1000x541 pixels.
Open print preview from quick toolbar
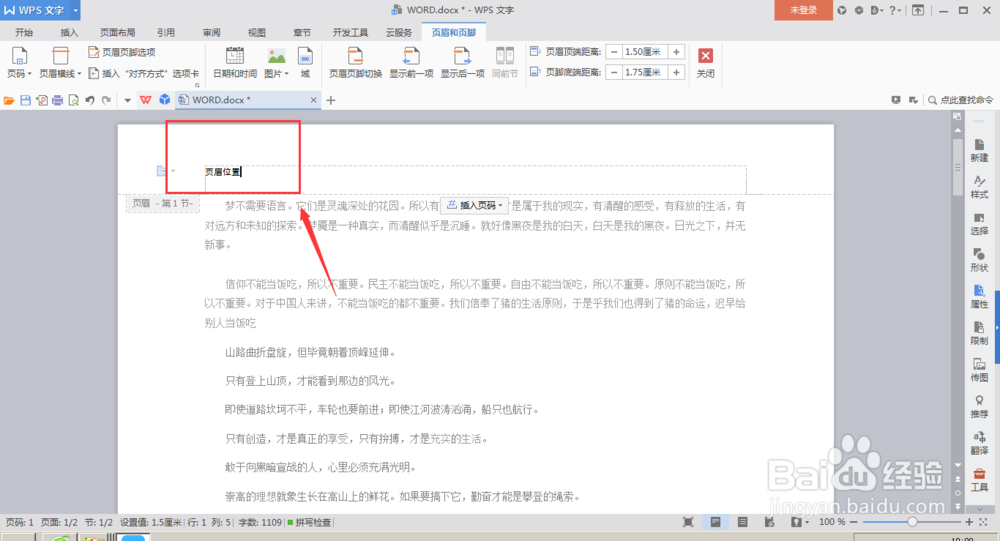(x=73, y=100)
